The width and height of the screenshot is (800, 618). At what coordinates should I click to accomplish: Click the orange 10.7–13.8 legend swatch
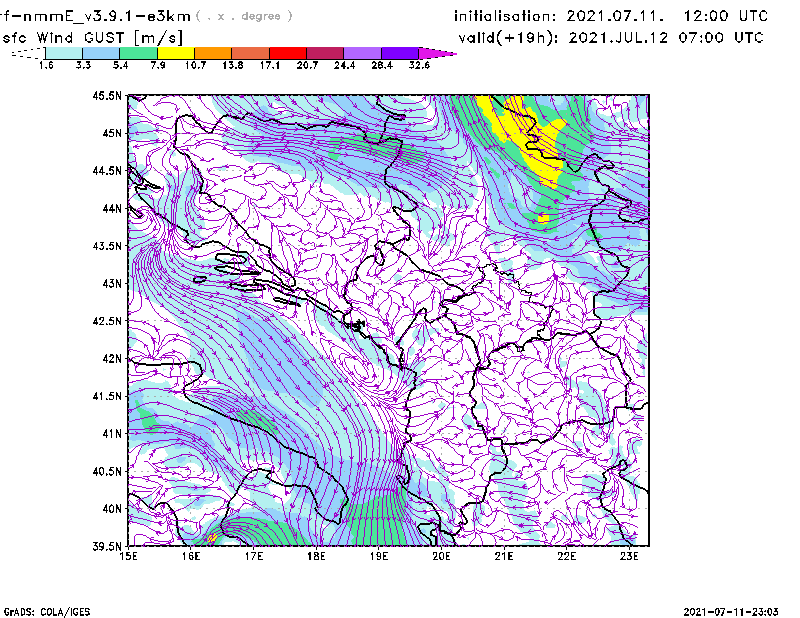tap(213, 53)
